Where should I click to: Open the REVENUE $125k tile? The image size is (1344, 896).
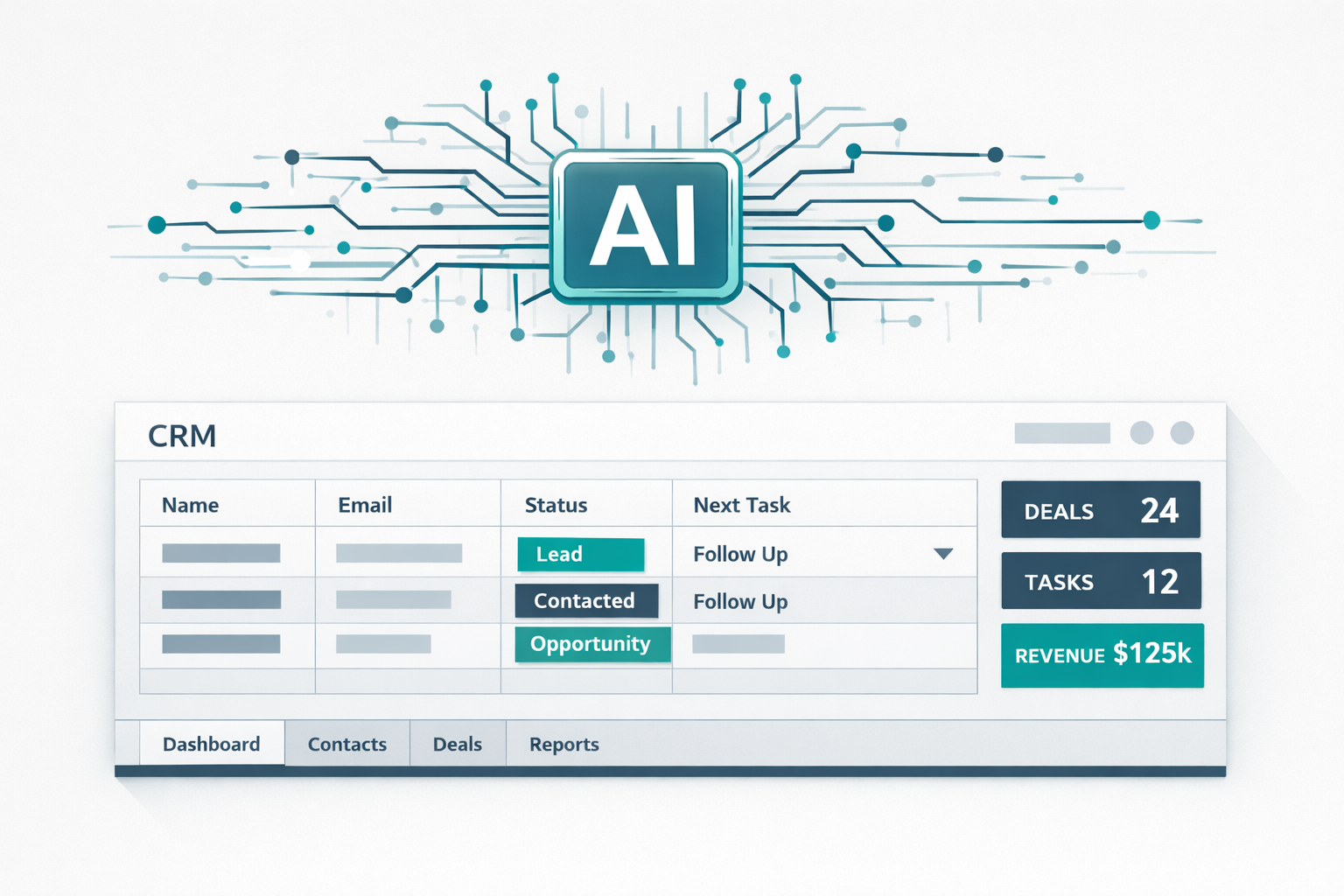(1102, 654)
